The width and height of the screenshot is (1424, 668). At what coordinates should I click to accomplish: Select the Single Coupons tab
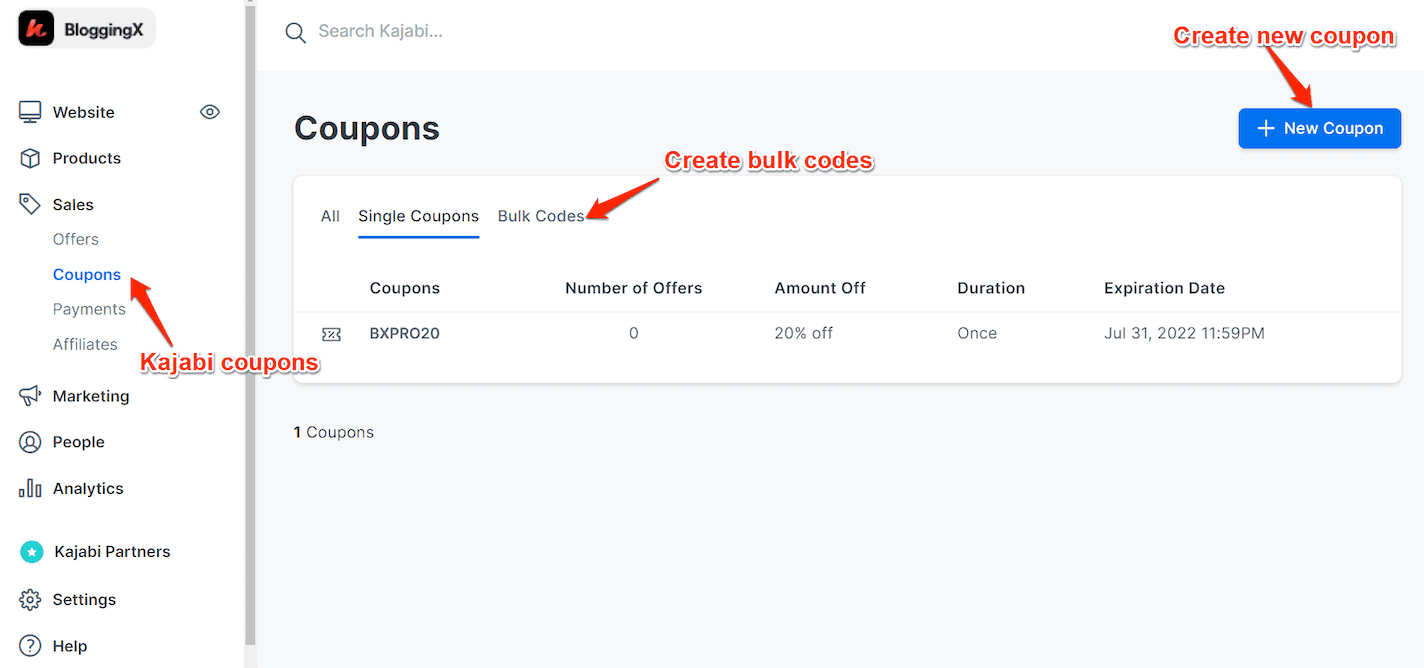click(418, 216)
